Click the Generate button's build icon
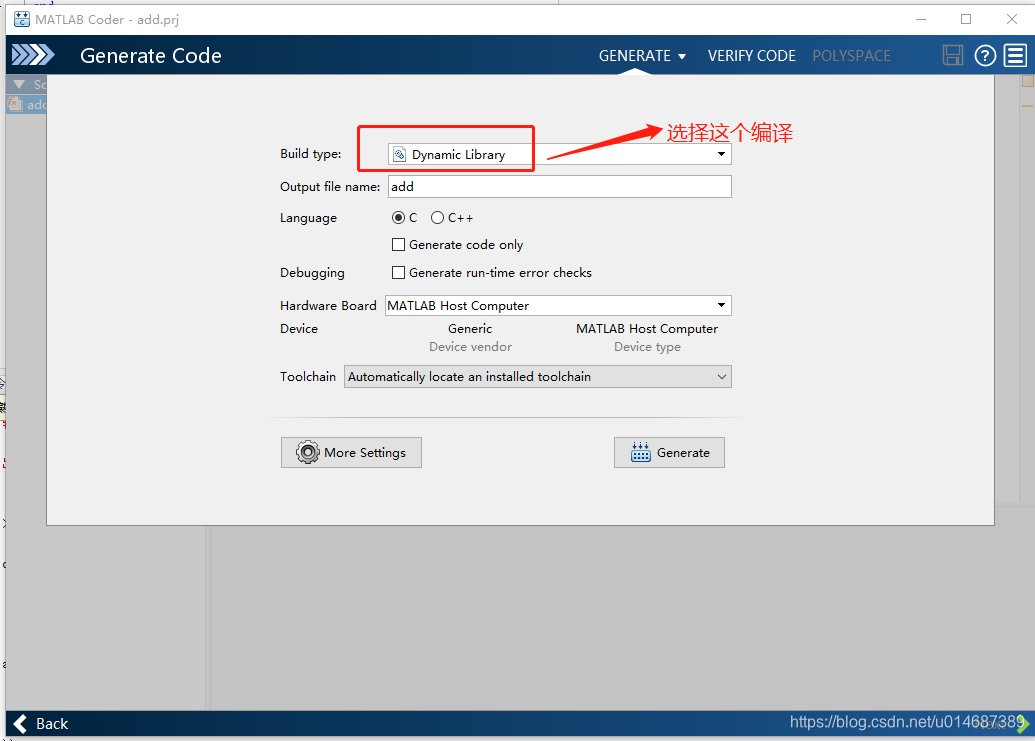Screen dimensions: 1035x741 (640, 452)
